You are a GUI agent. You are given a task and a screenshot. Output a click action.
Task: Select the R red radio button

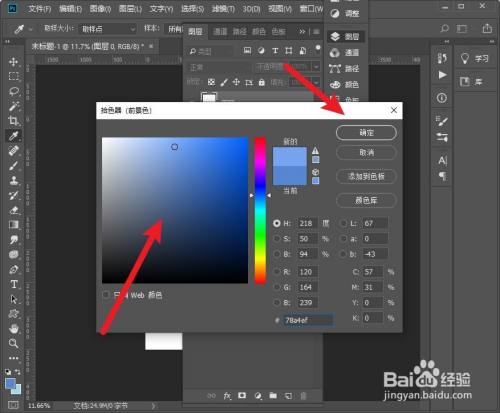pyautogui.click(x=277, y=272)
